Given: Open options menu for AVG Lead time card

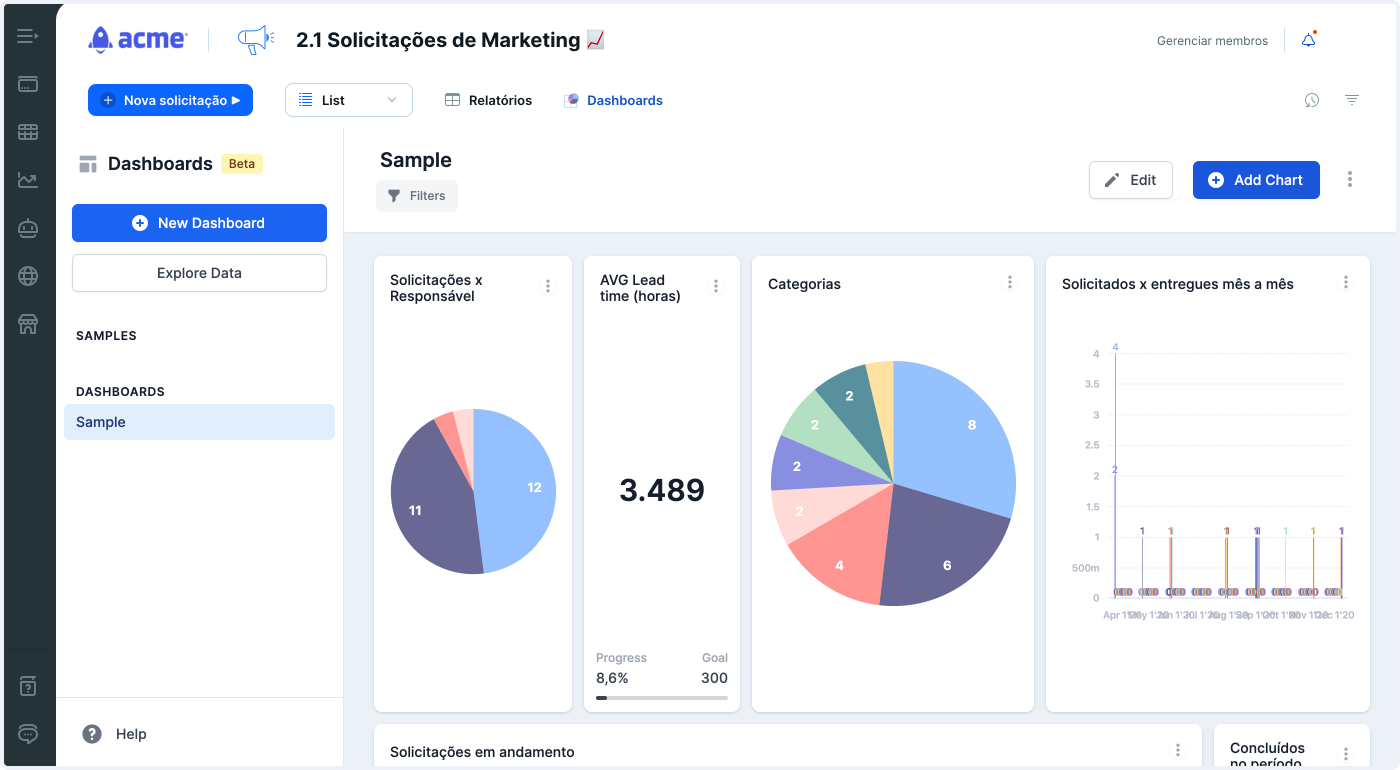Looking at the screenshot, I should click(x=716, y=286).
